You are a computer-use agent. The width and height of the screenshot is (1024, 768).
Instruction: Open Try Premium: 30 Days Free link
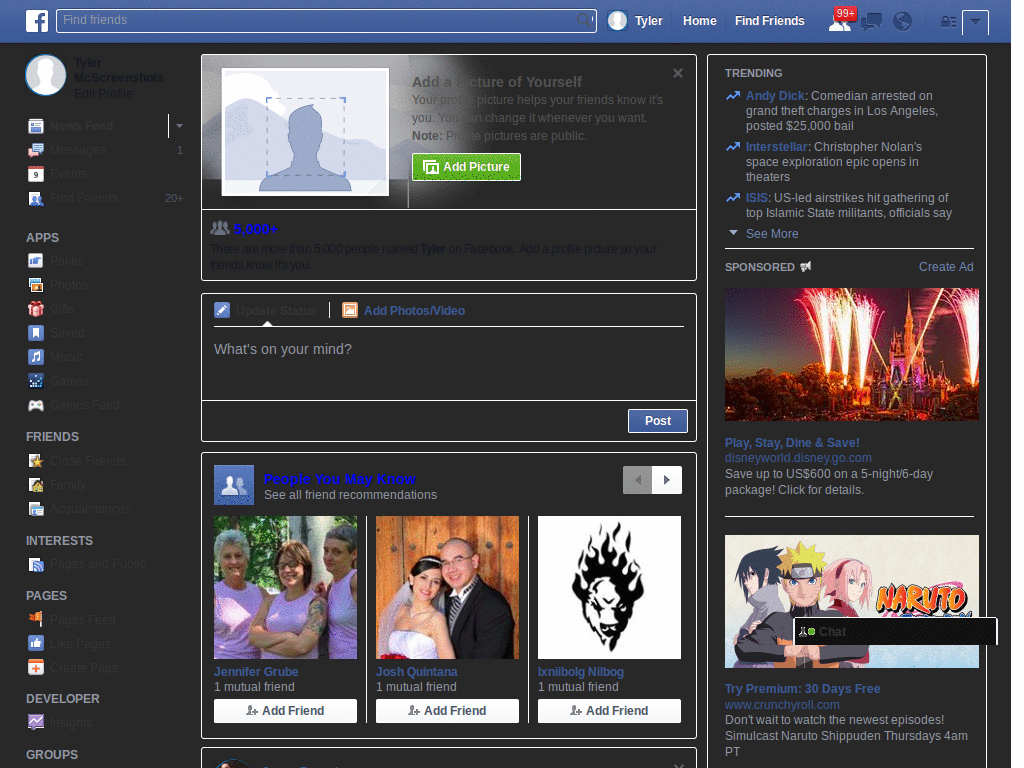(x=802, y=689)
